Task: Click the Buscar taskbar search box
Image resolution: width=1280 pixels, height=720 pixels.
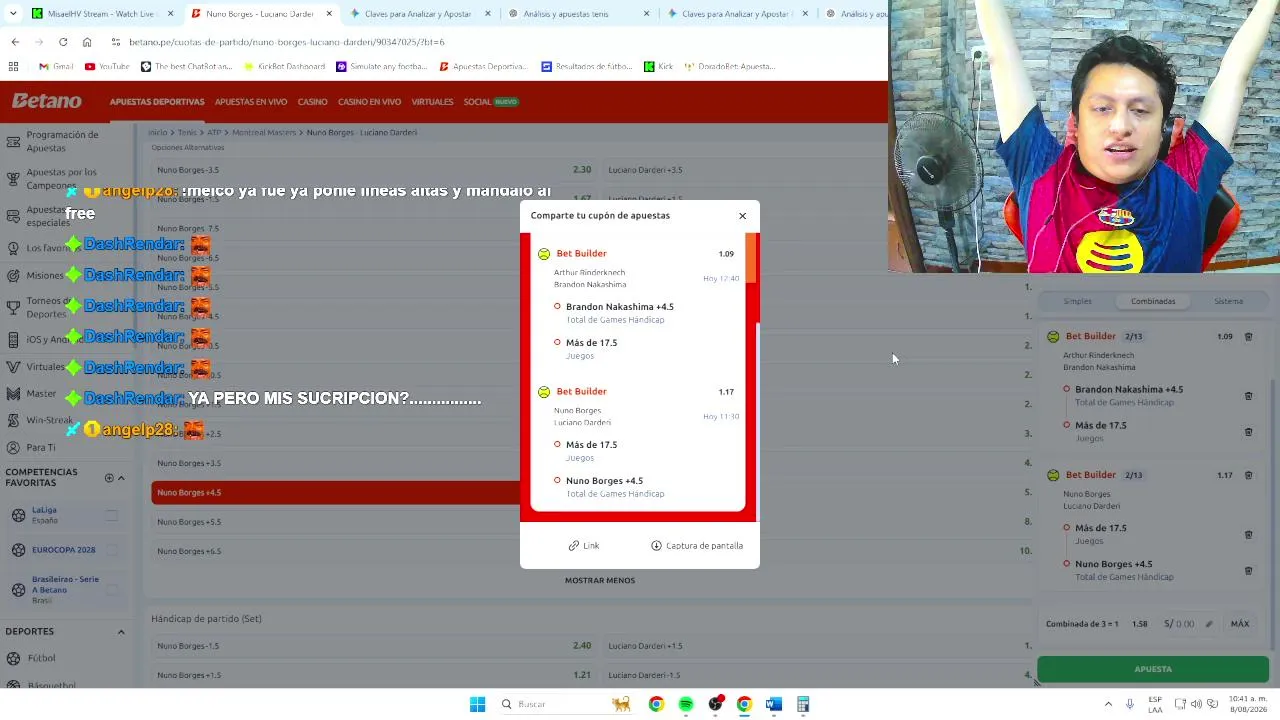Action: pyautogui.click(x=566, y=704)
